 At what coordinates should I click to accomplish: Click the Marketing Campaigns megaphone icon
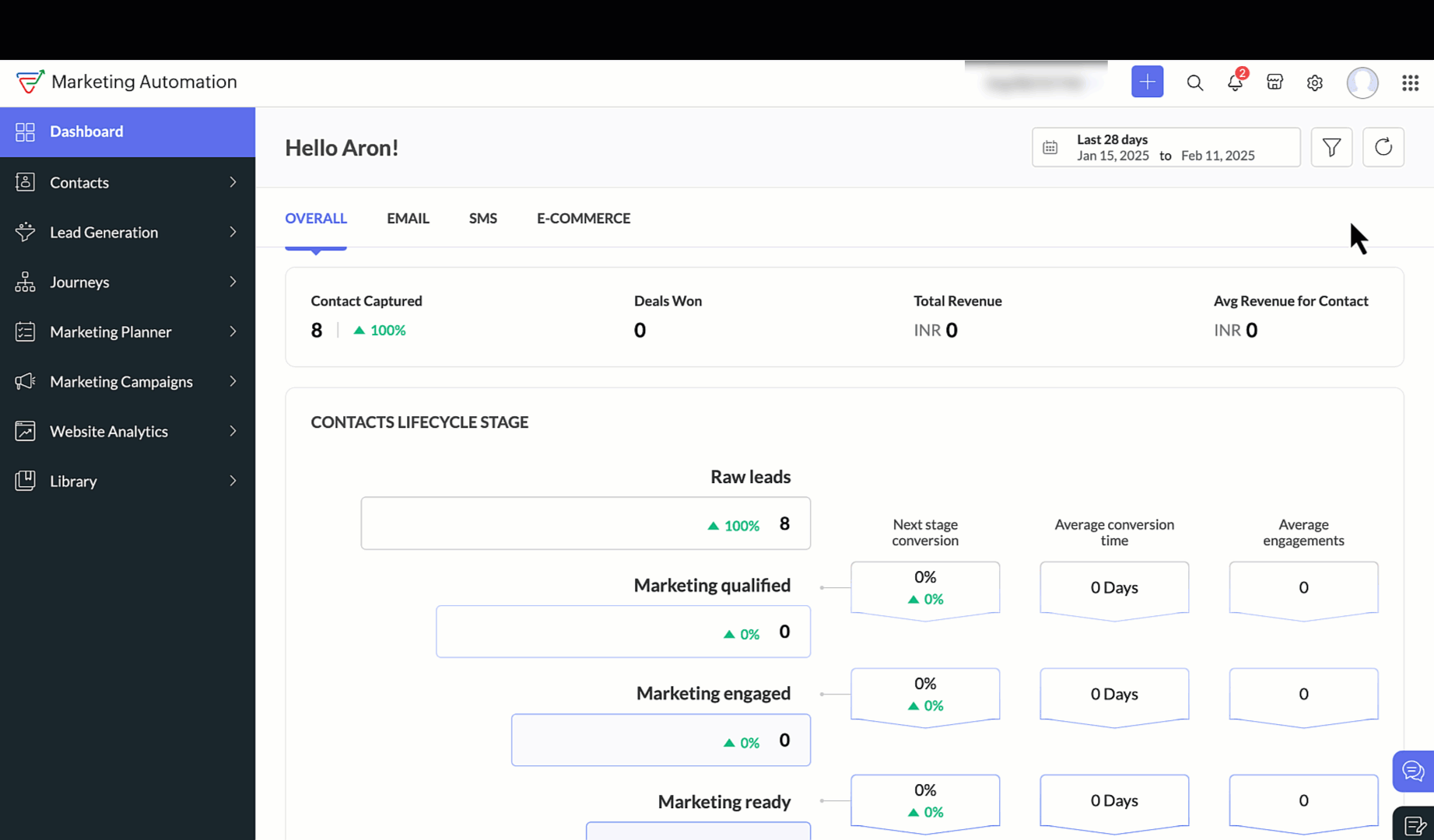click(x=25, y=381)
